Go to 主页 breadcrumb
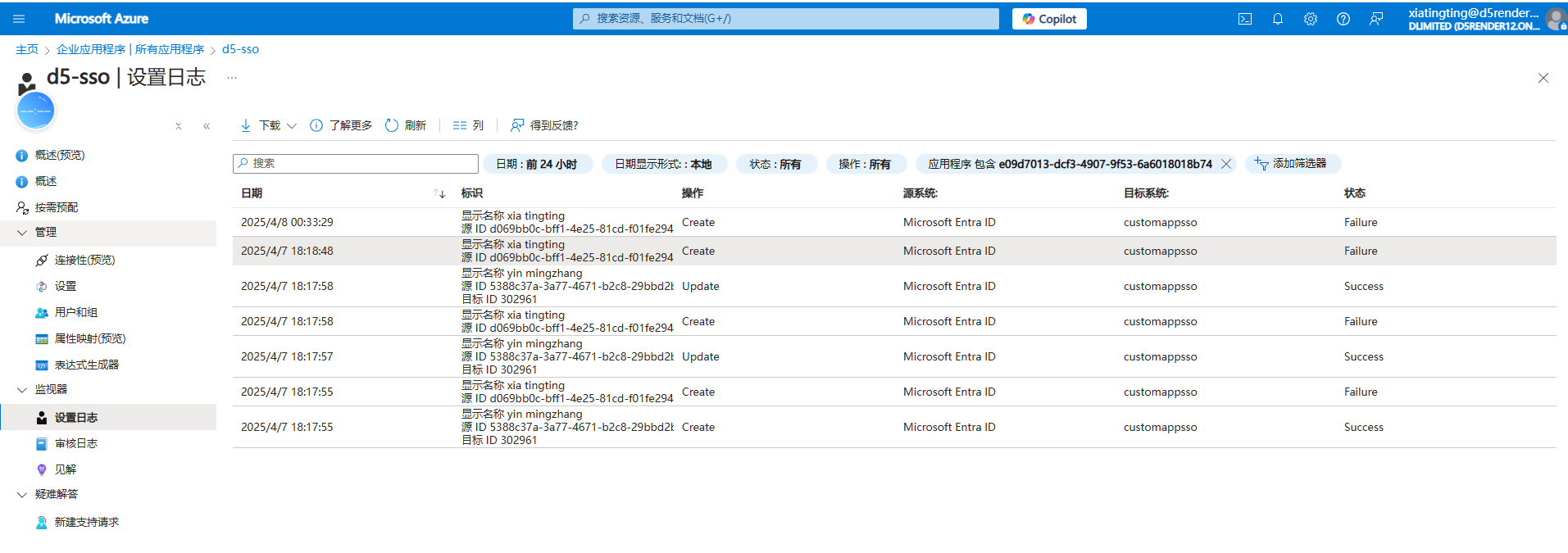The width and height of the screenshot is (1568, 553). click(x=27, y=49)
